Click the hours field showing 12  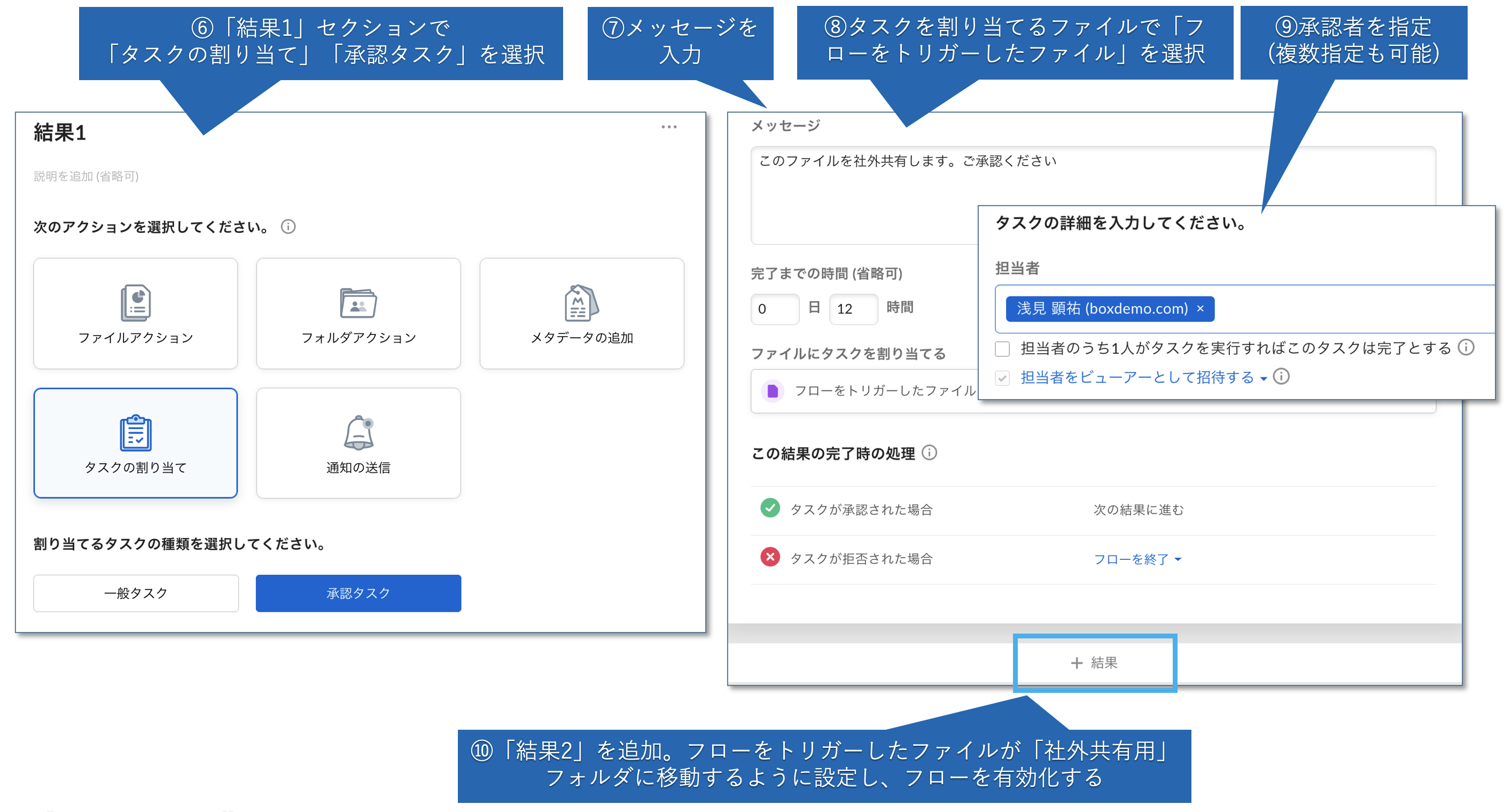coord(853,309)
